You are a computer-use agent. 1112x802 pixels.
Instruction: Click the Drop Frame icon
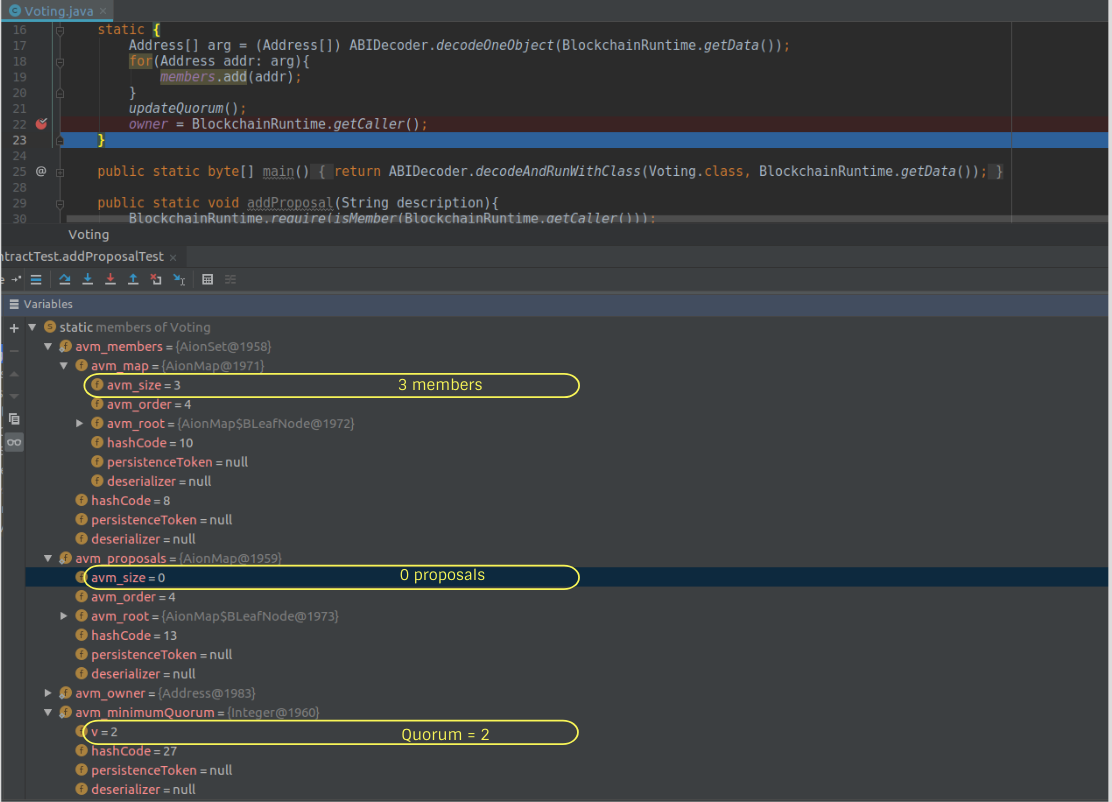(156, 279)
